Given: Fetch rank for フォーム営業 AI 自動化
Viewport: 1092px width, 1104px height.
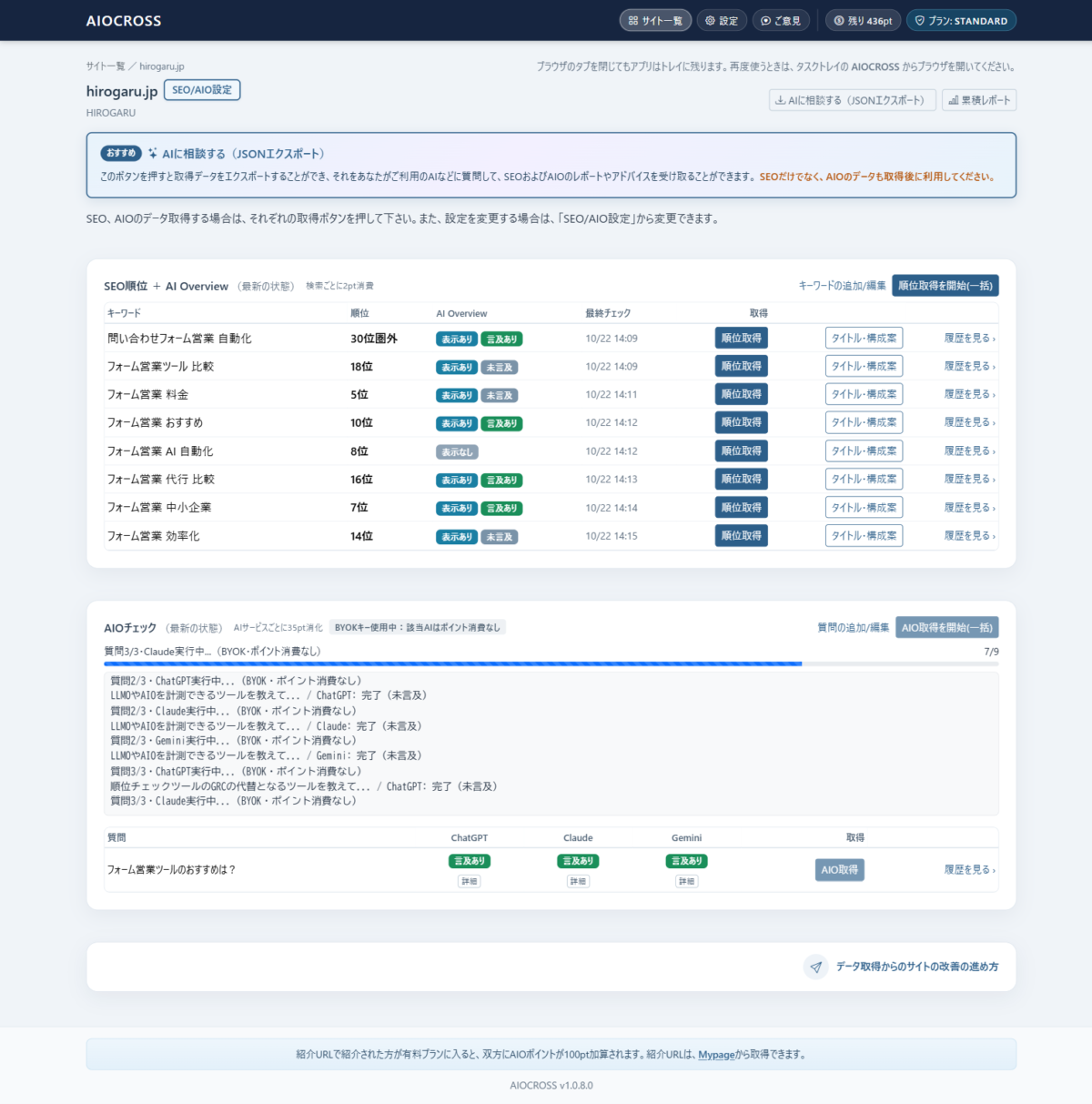Looking at the screenshot, I should [742, 451].
